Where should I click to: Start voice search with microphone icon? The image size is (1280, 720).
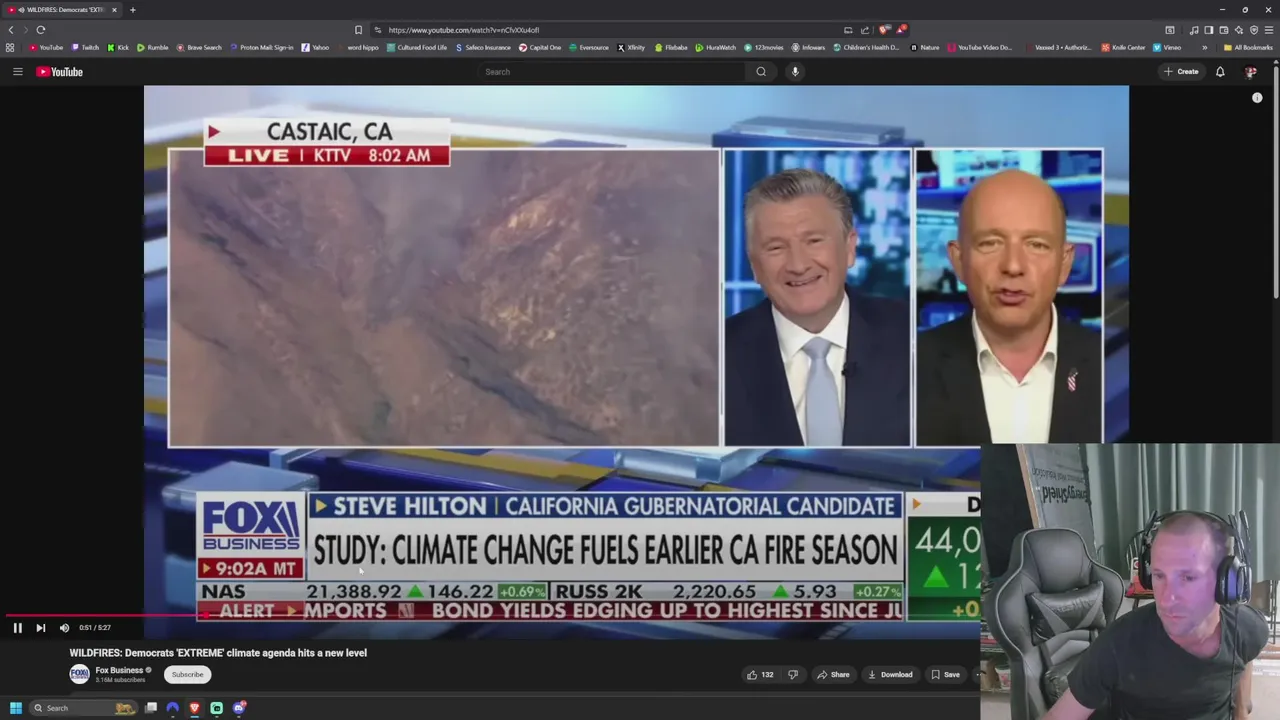tap(795, 72)
